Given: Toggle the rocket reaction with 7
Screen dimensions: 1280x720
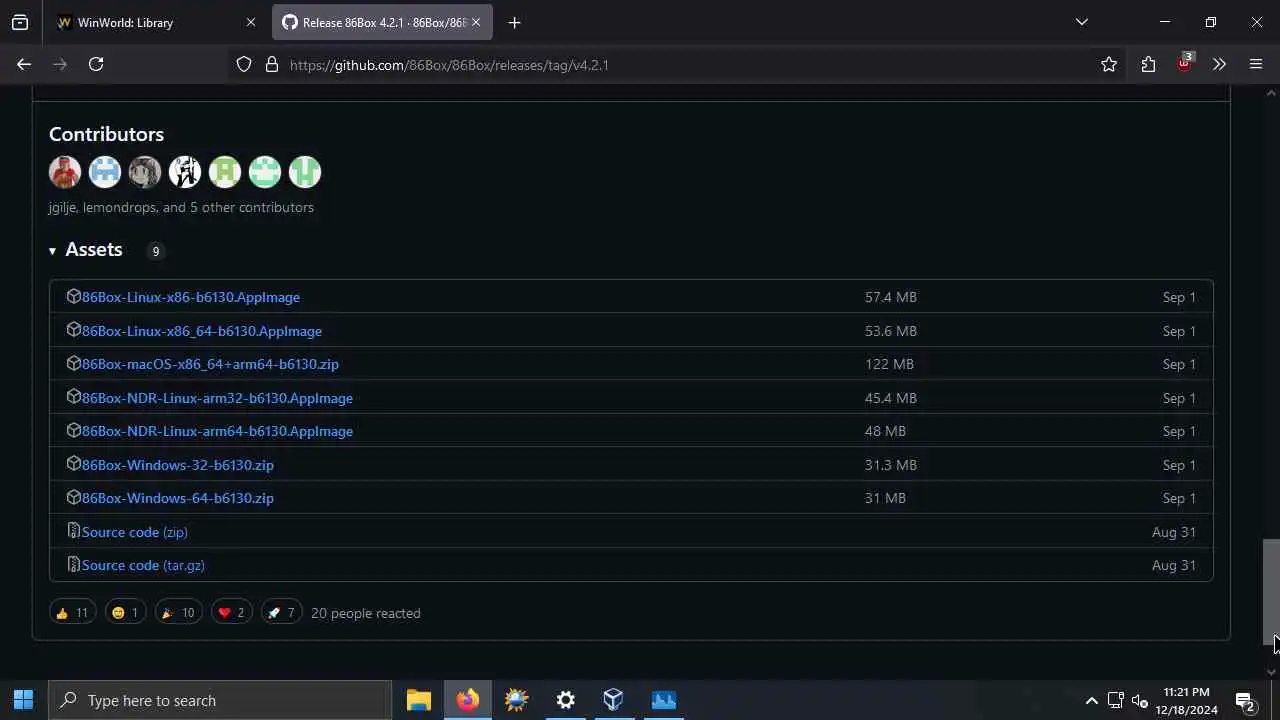Looking at the screenshot, I should tap(281, 613).
